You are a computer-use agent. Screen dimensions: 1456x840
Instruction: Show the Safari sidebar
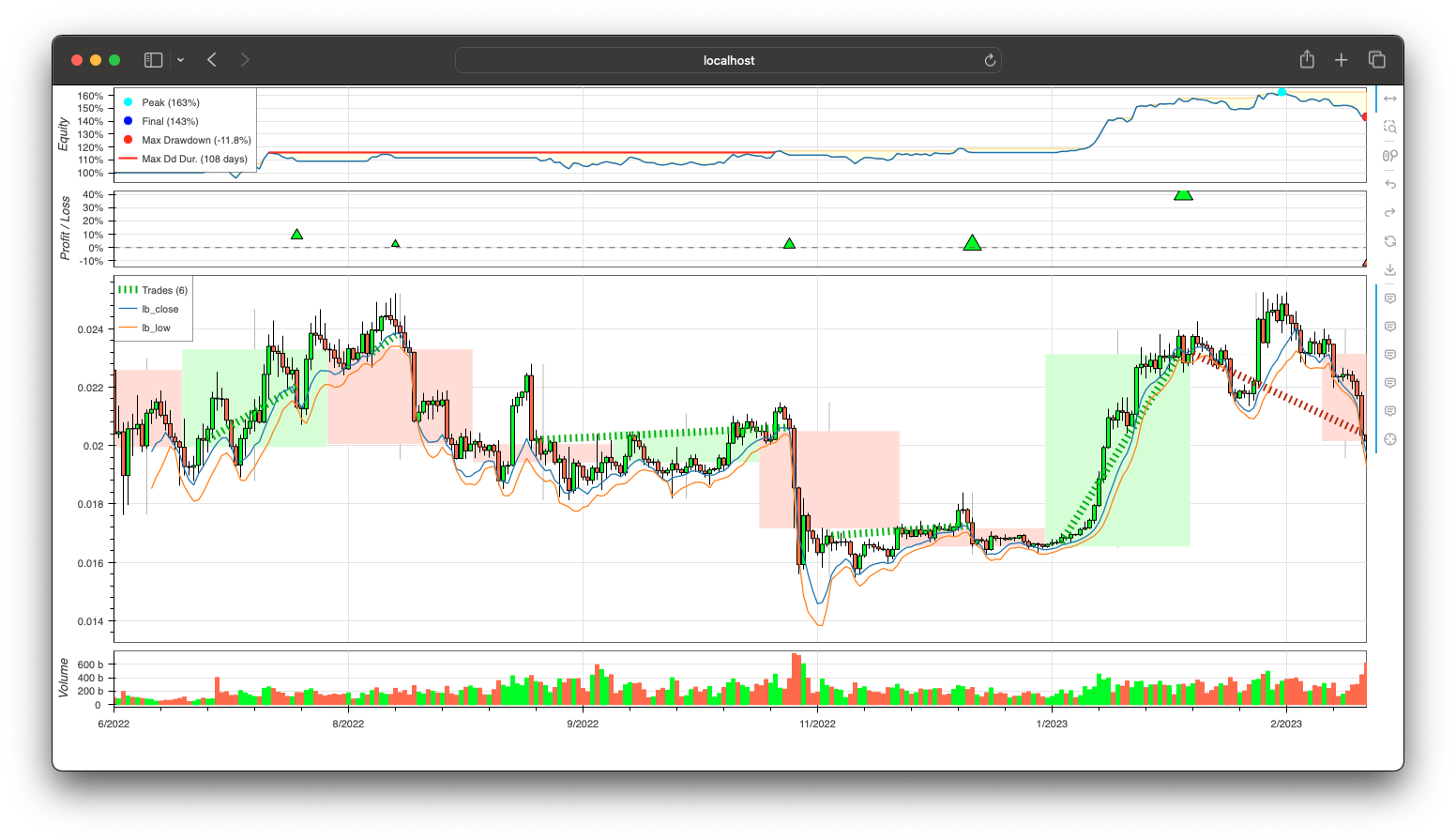coord(153,60)
